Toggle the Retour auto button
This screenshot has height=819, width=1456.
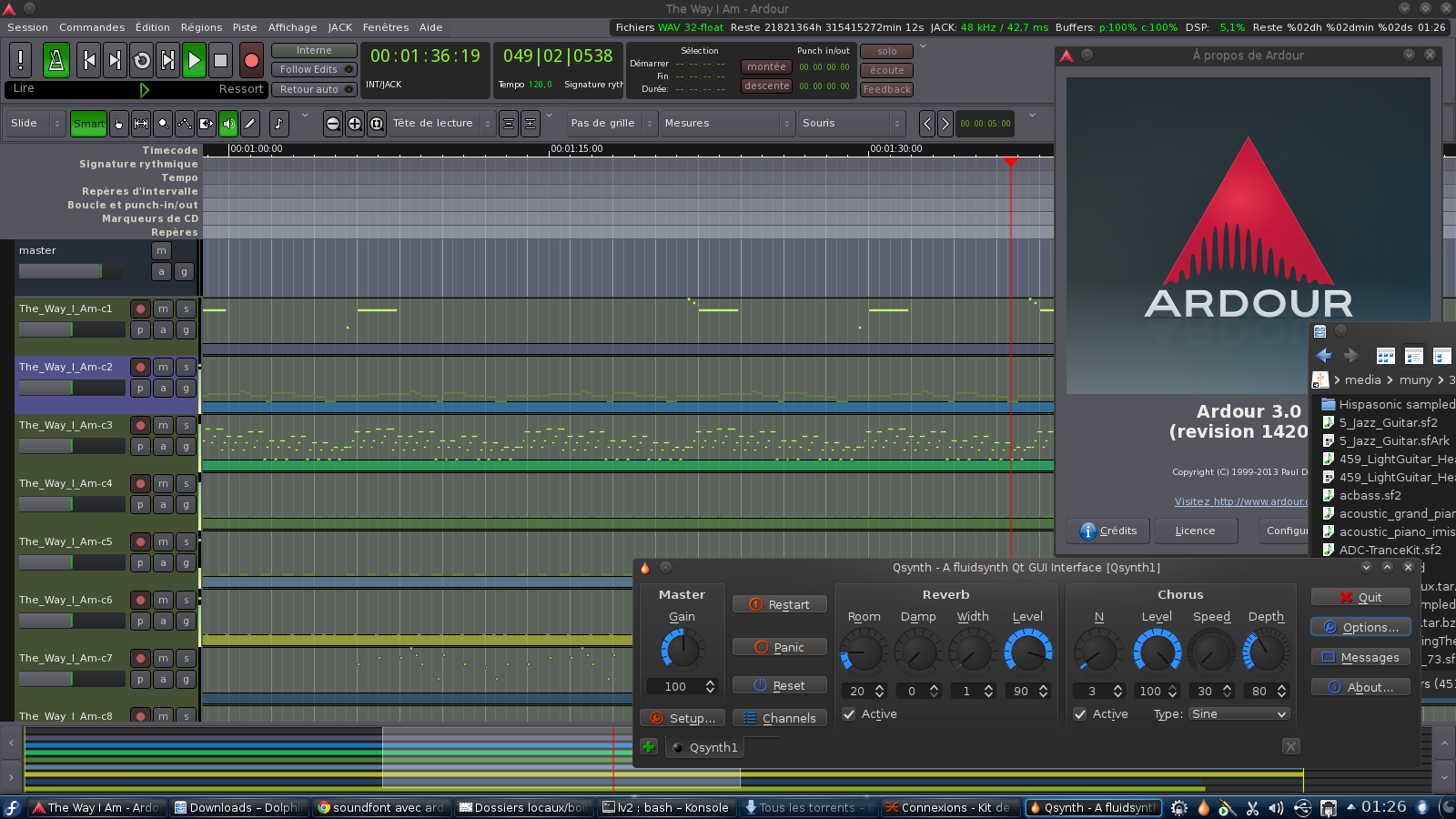[x=314, y=89]
